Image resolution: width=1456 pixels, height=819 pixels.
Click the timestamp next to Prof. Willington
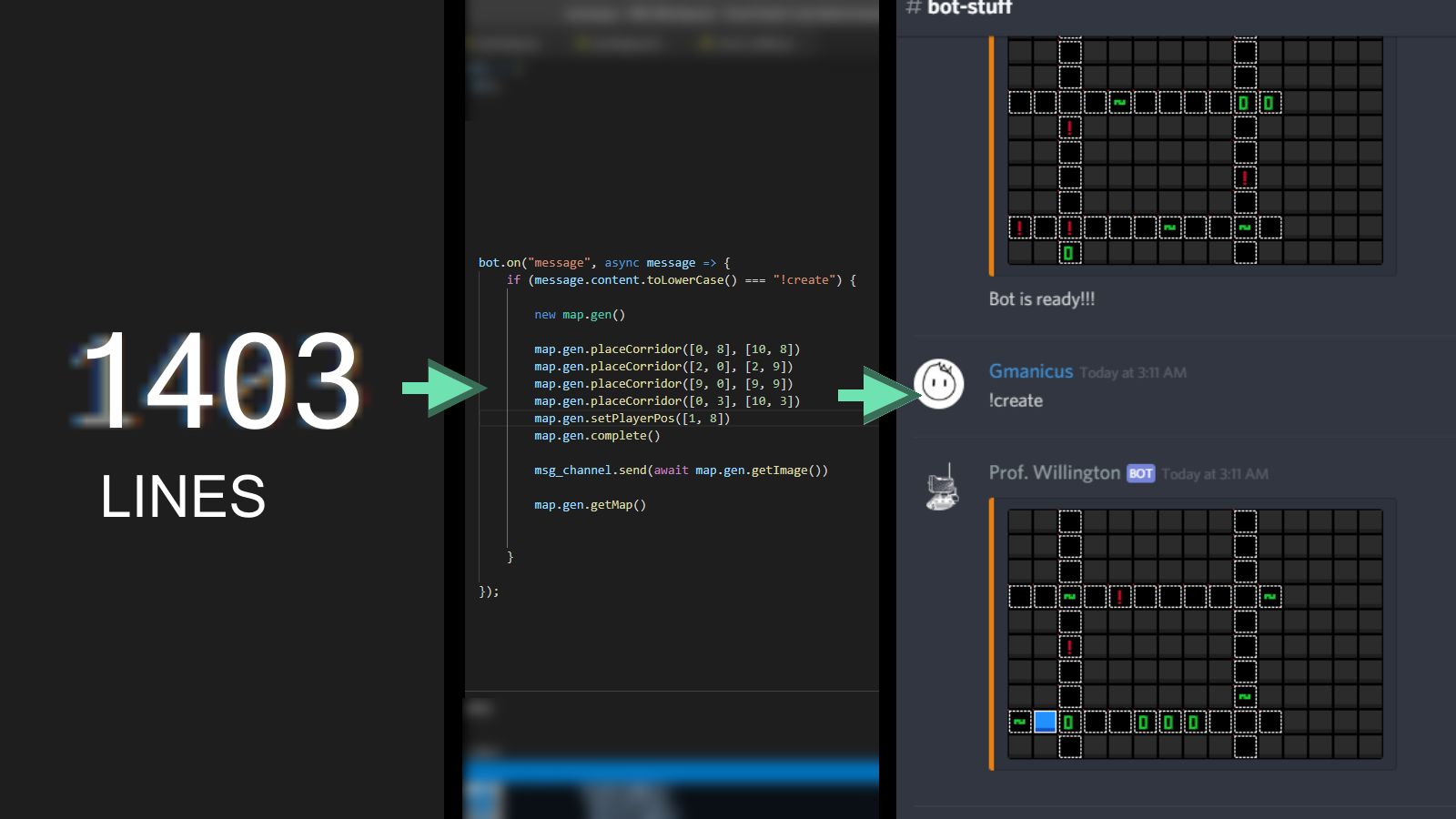[1214, 474]
